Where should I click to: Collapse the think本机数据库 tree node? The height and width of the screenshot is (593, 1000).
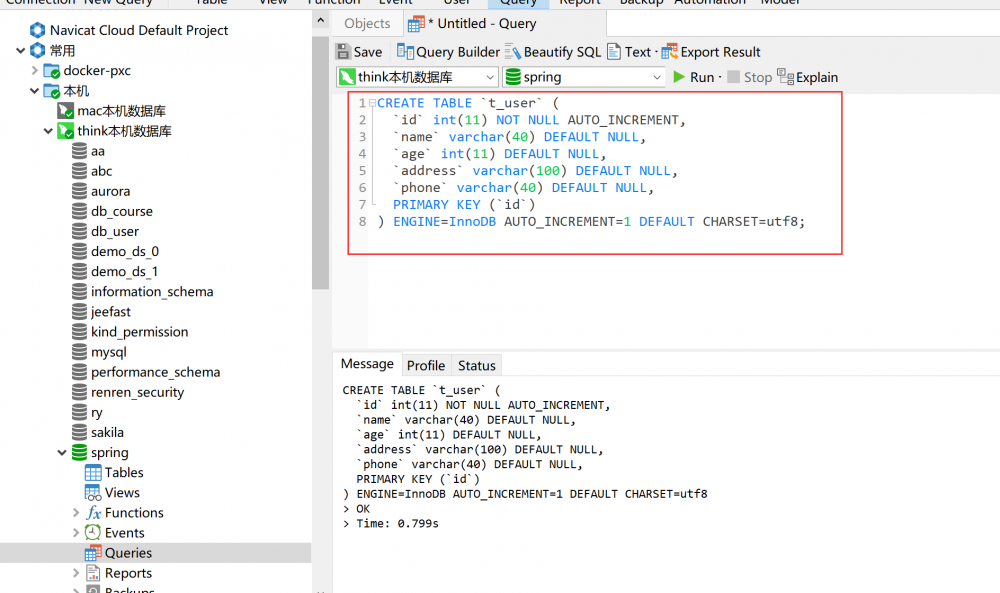(48, 131)
